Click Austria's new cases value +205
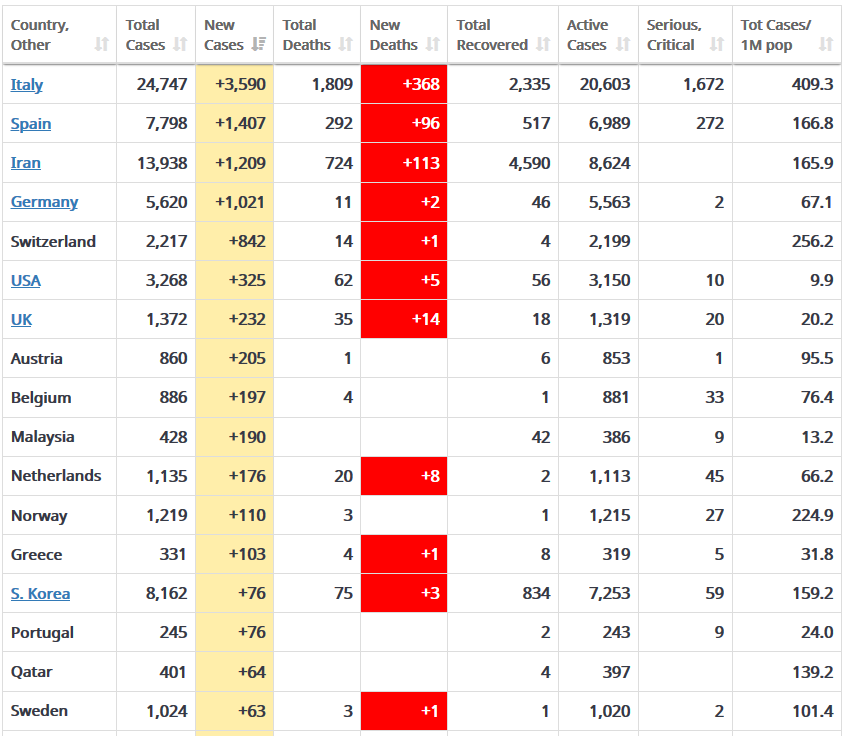 point(247,359)
